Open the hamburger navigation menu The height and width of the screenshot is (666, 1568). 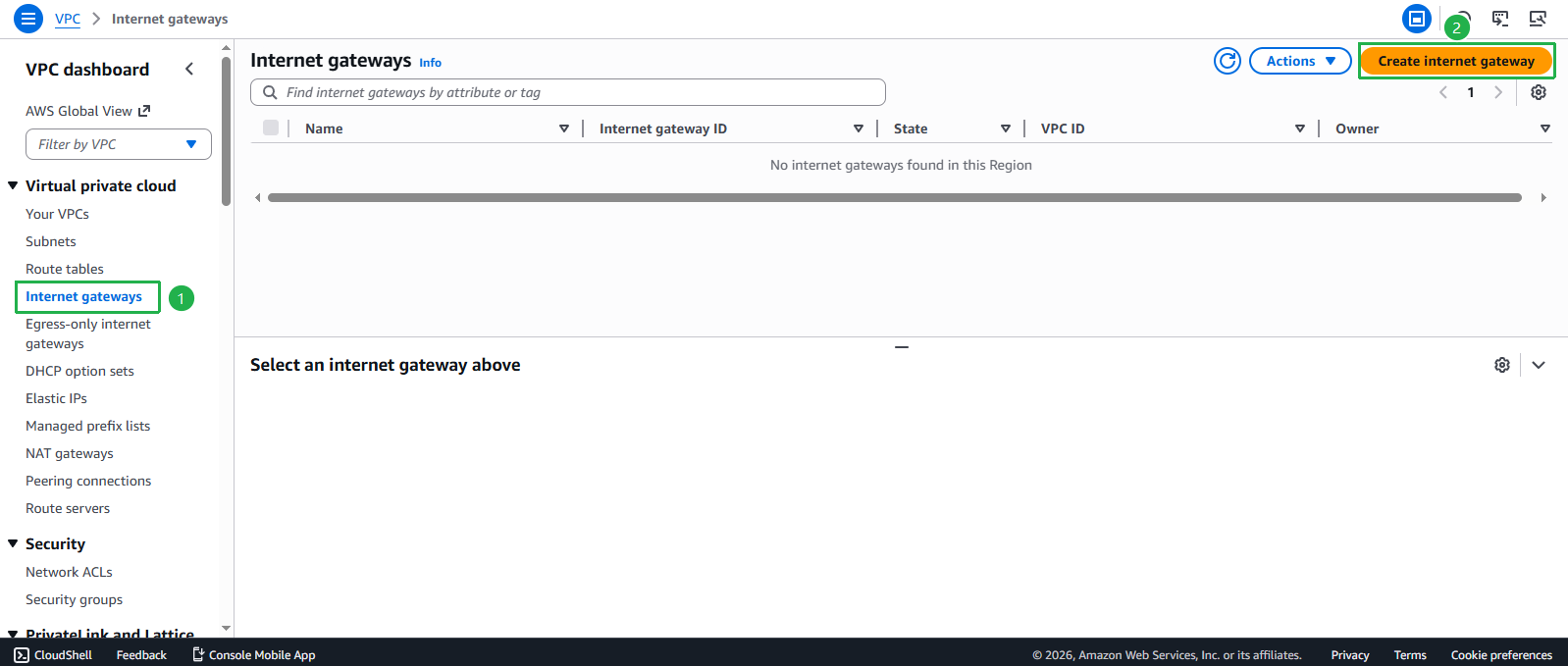click(28, 19)
